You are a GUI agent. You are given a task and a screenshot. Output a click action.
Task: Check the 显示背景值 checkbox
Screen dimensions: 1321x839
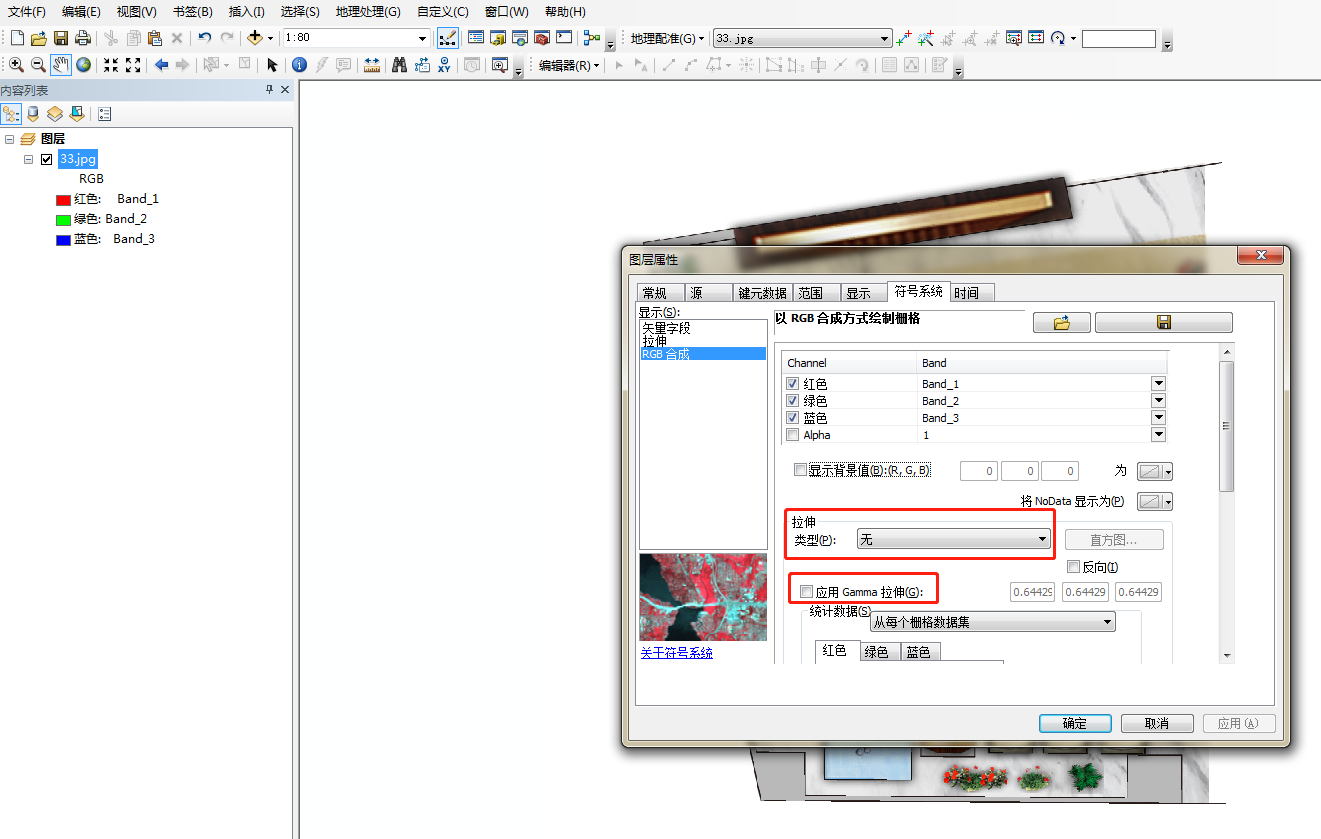click(x=799, y=469)
